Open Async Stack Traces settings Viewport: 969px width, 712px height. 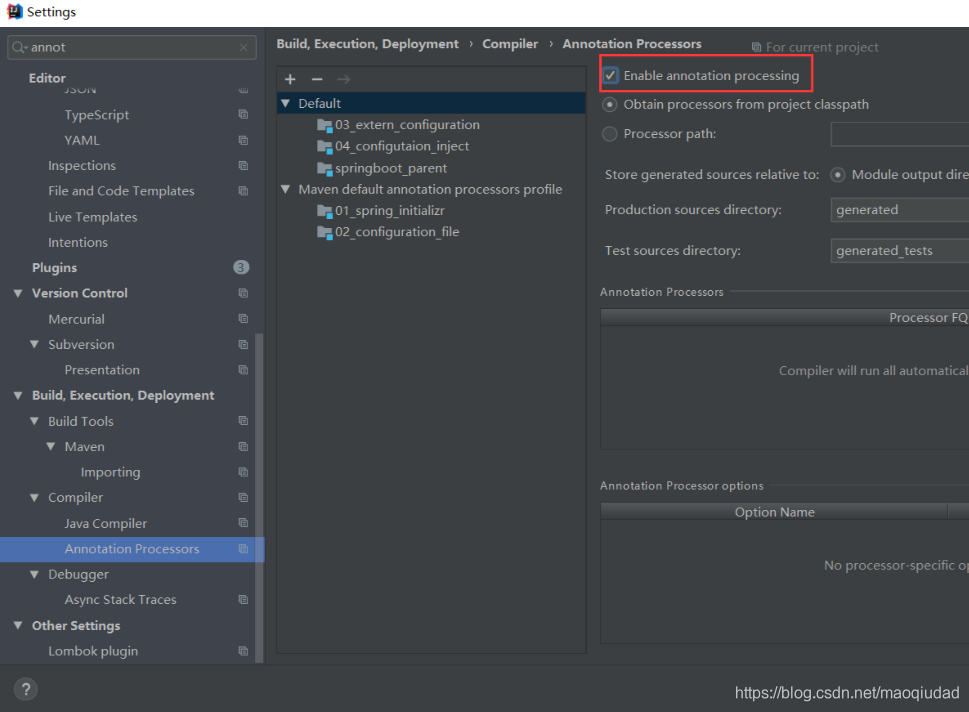coord(121,600)
